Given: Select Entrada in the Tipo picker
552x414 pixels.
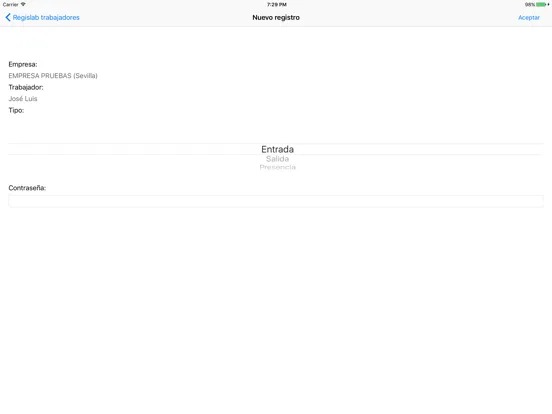Looking at the screenshot, I should click(277, 149).
